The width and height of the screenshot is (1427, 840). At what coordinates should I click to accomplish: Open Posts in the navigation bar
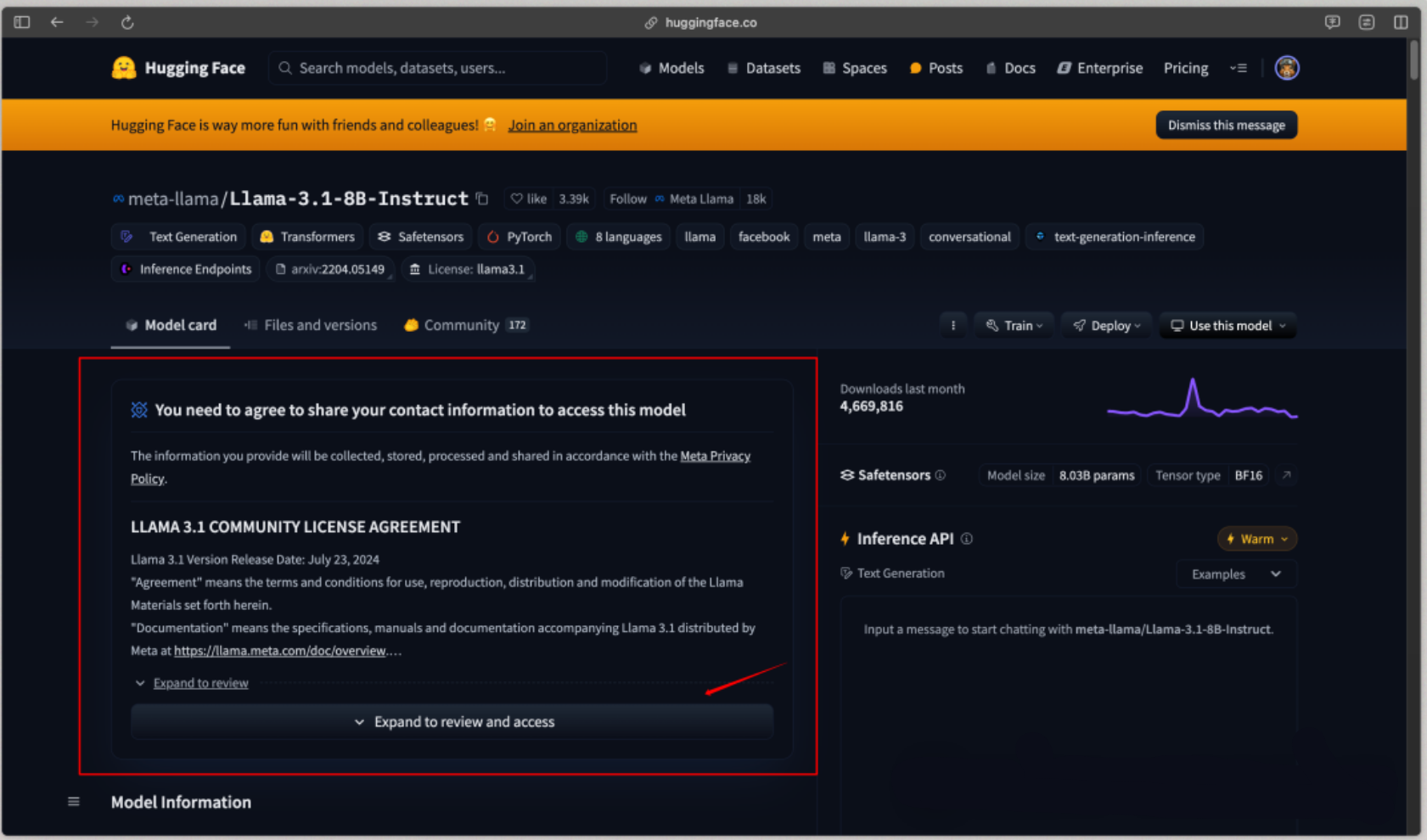tap(936, 68)
